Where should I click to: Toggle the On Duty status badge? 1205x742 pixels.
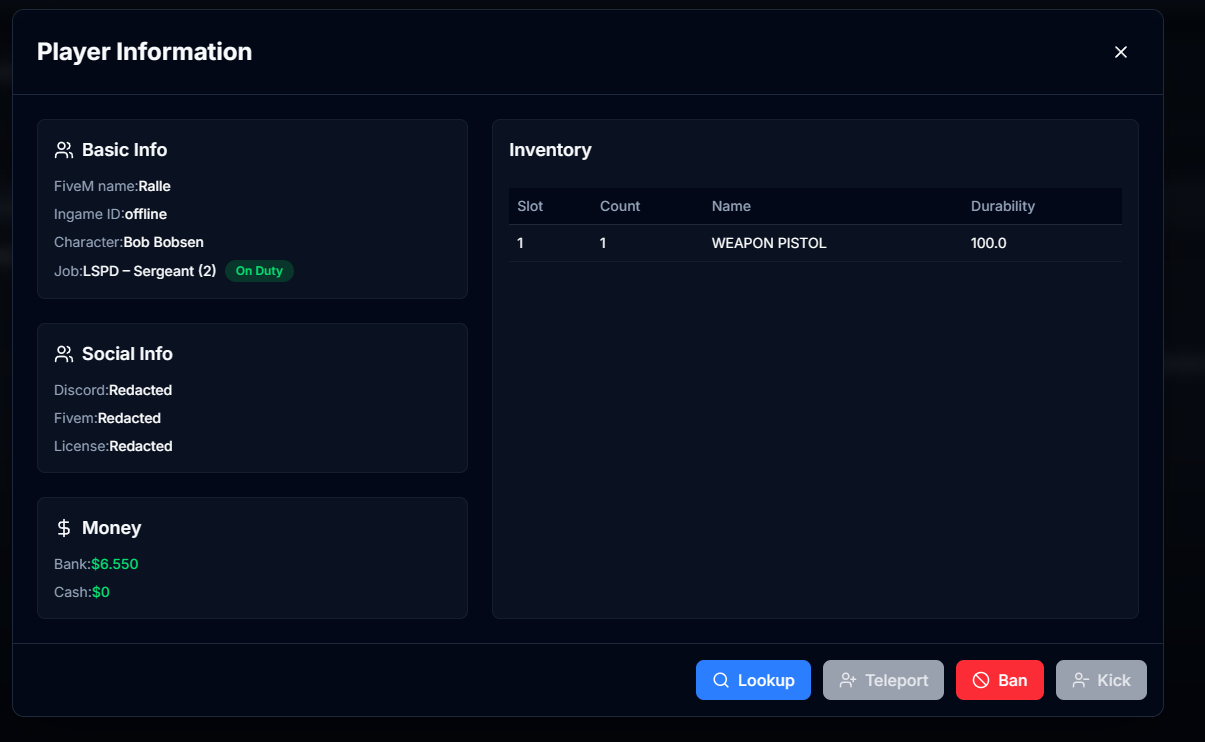(259, 270)
